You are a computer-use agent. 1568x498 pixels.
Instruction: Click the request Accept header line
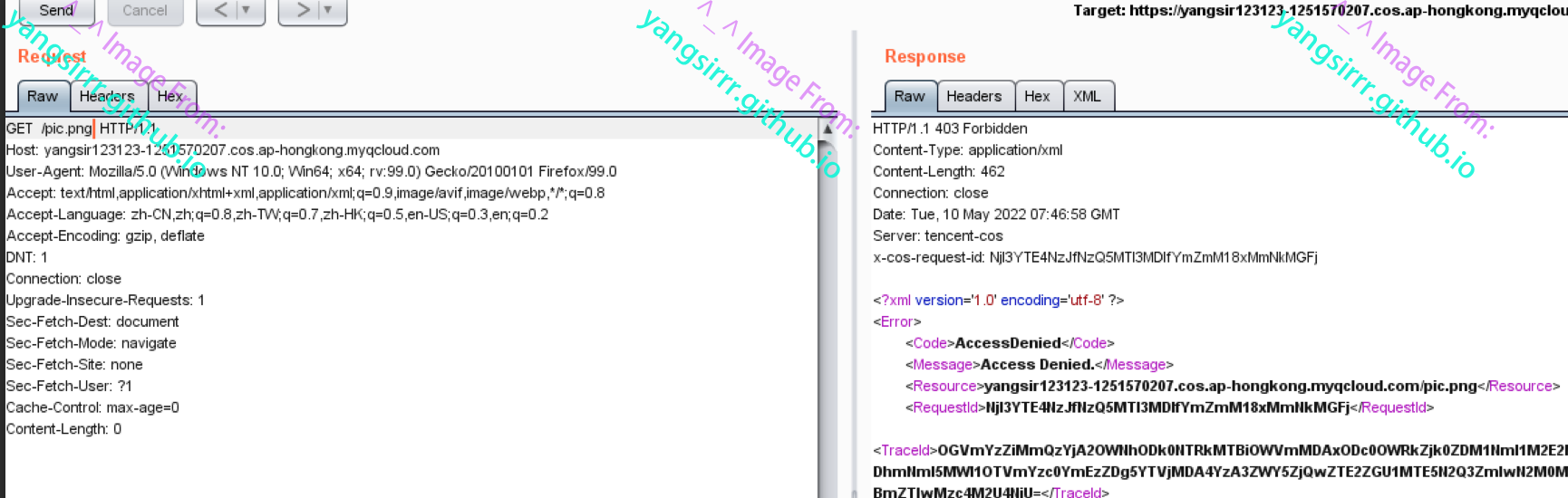(x=305, y=194)
